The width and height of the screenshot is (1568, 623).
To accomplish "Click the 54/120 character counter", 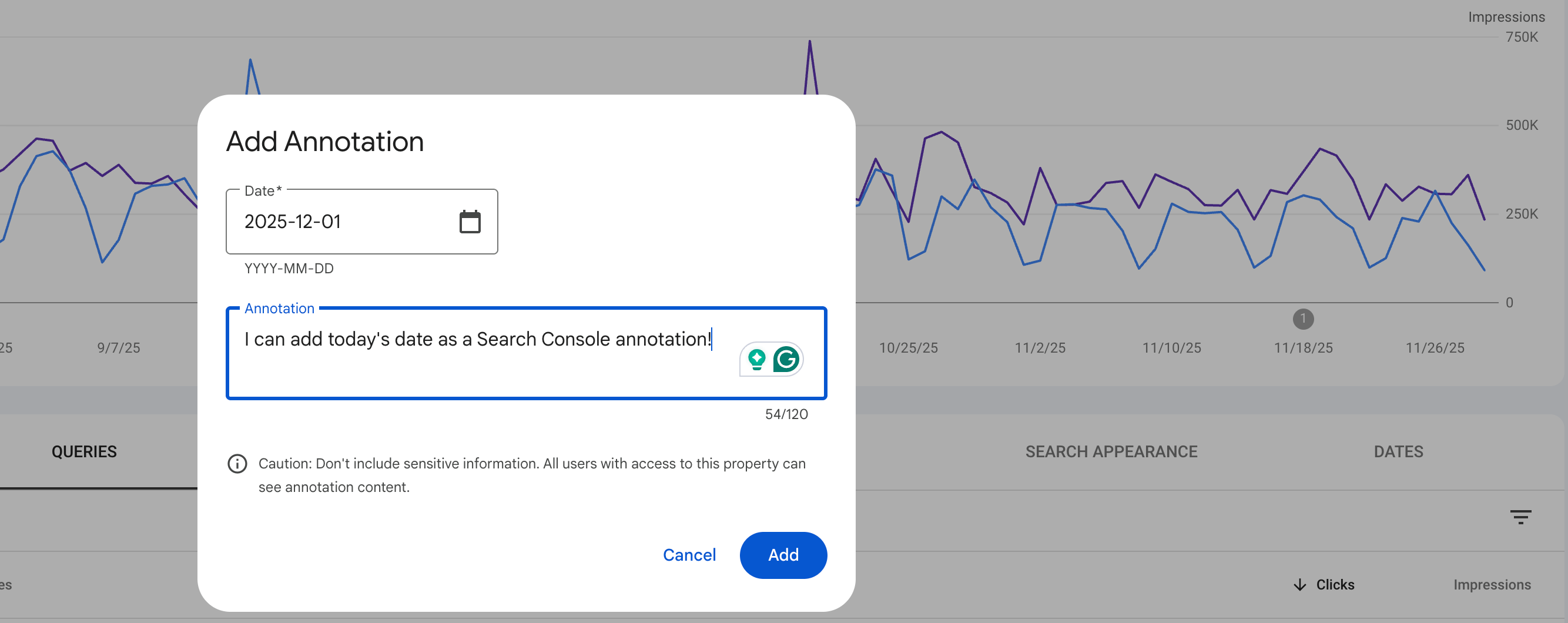I will click(786, 414).
